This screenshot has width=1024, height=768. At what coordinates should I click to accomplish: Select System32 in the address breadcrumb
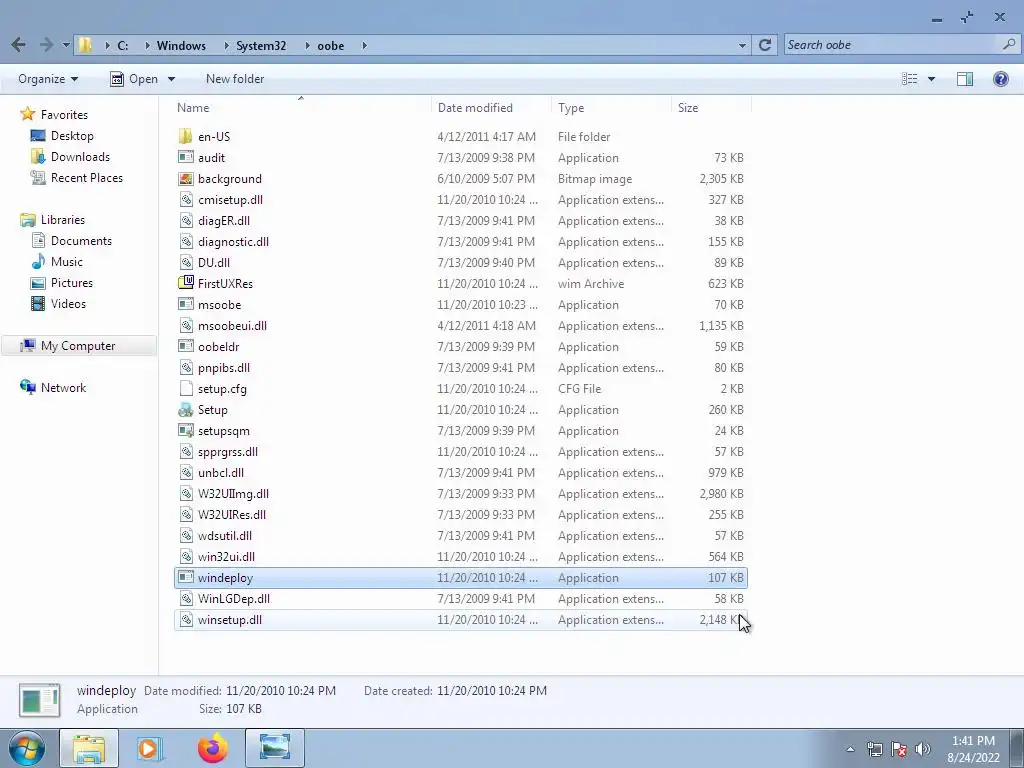[261, 46]
